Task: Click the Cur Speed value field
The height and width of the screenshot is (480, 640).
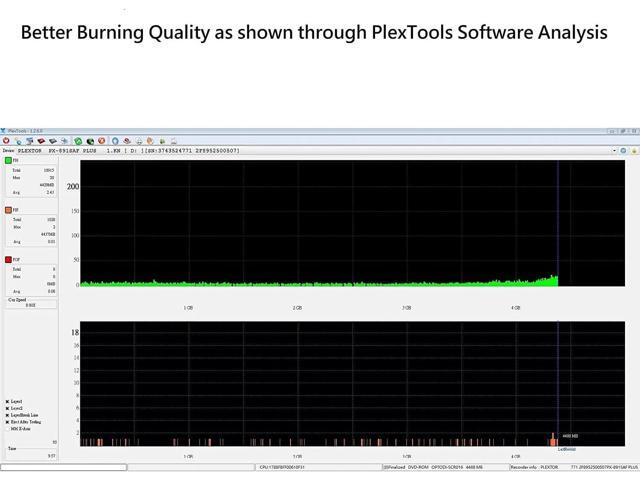Action: click(x=31, y=305)
